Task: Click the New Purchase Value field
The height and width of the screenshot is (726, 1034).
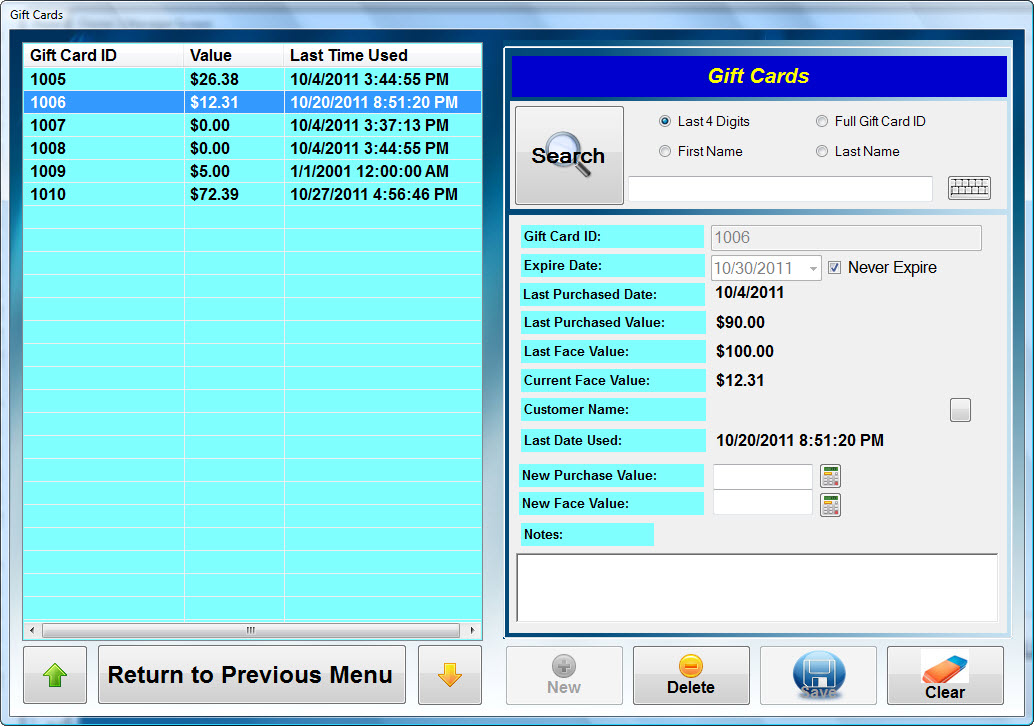Action: [x=762, y=476]
